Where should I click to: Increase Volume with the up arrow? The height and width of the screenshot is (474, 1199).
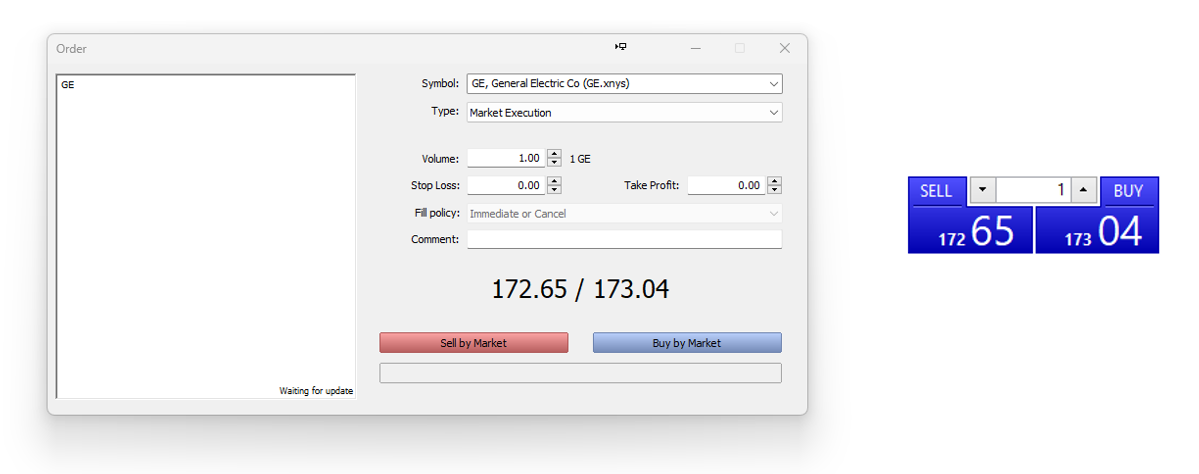(555, 154)
